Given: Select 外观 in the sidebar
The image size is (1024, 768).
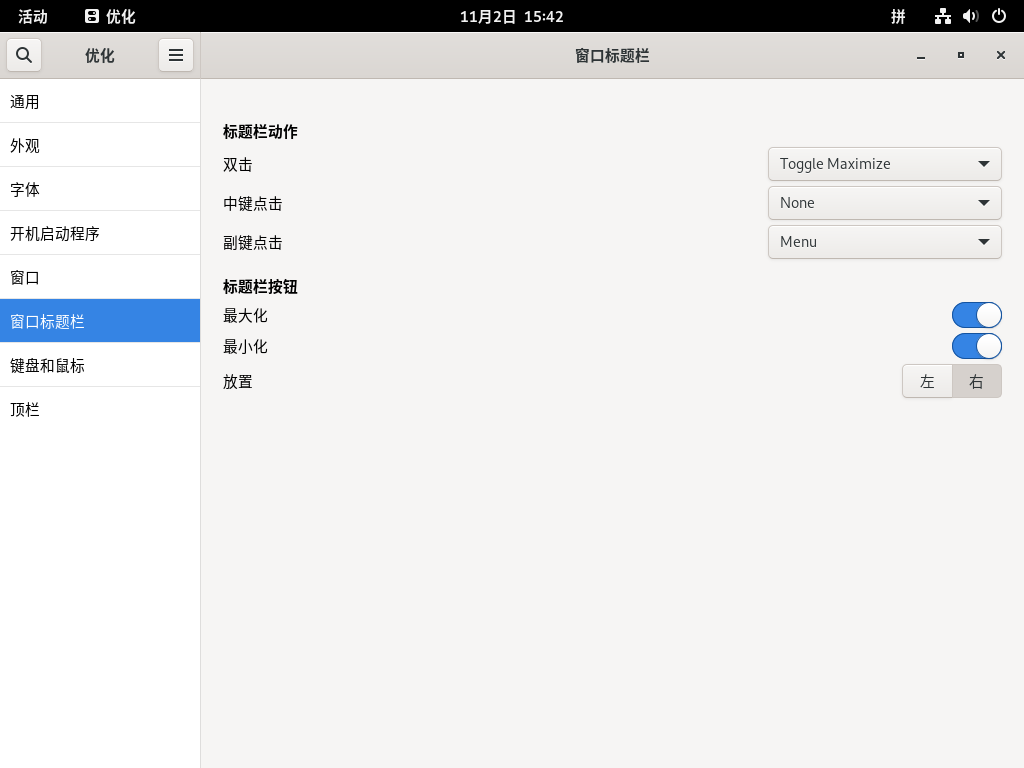Looking at the screenshot, I should click(100, 146).
